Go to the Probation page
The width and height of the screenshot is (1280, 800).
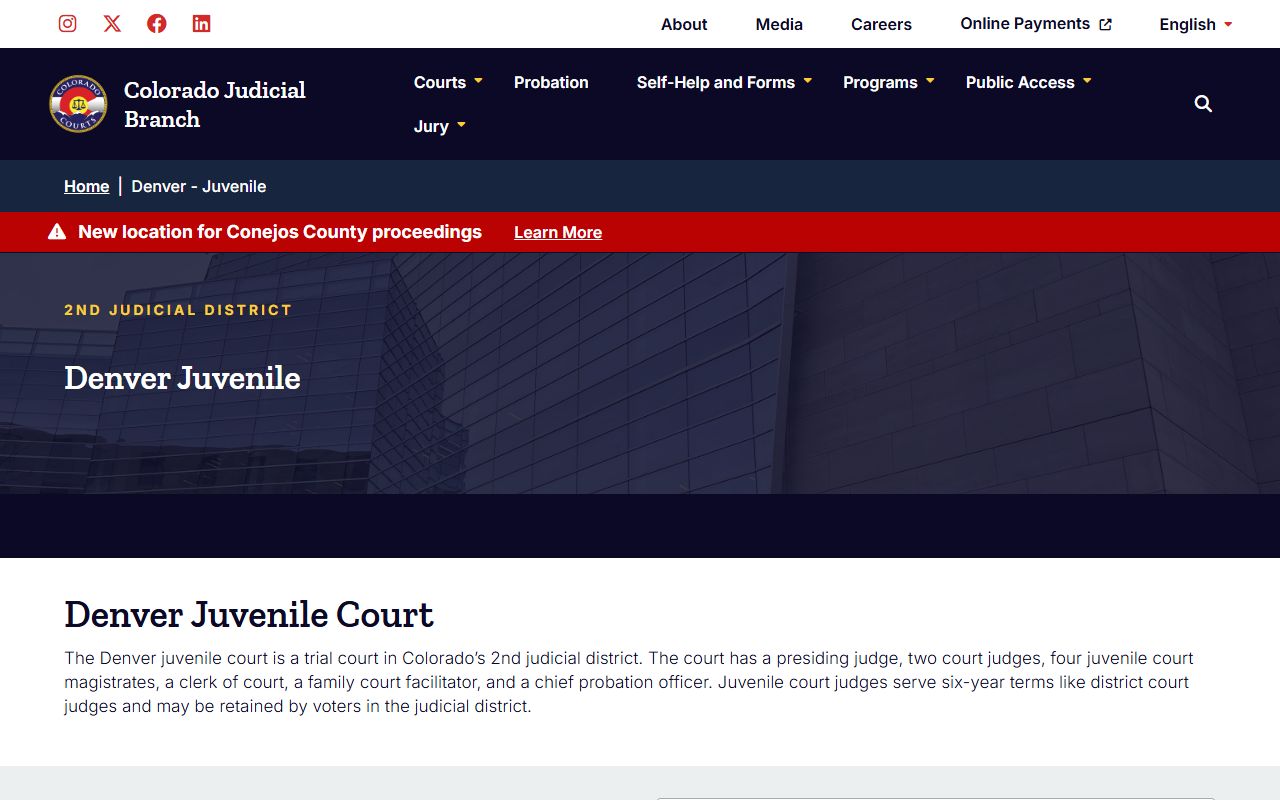click(551, 82)
